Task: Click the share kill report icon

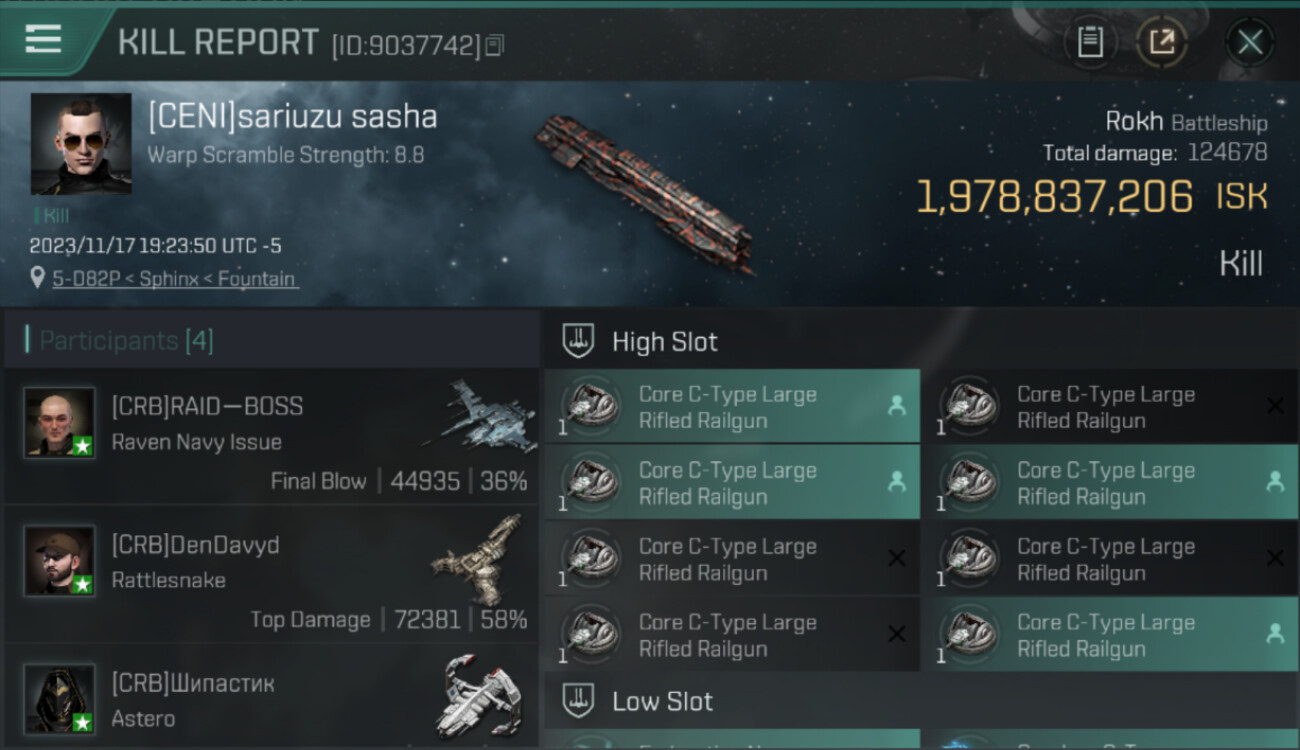Action: [1161, 42]
